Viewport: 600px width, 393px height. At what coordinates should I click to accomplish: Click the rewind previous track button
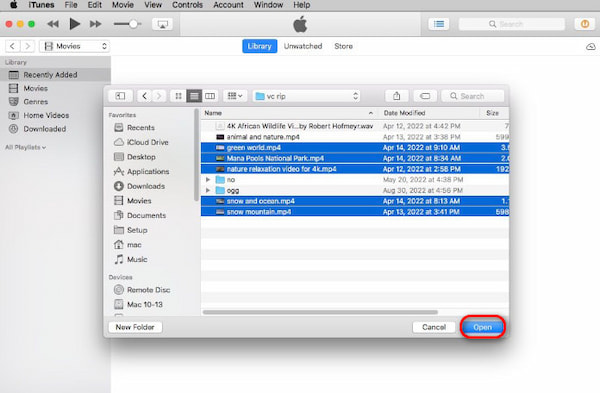click(53, 24)
